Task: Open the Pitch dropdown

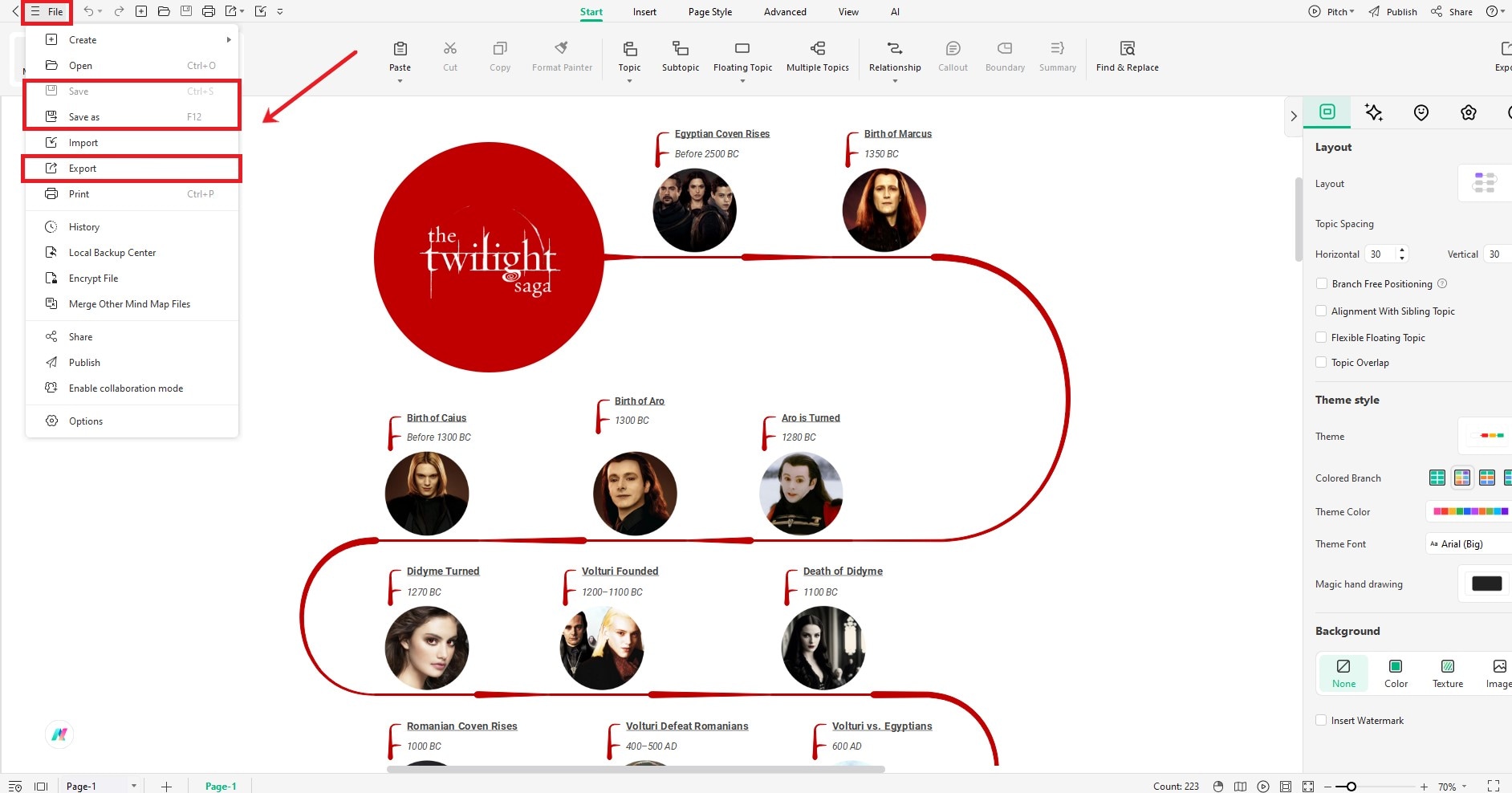Action: coord(1331,11)
